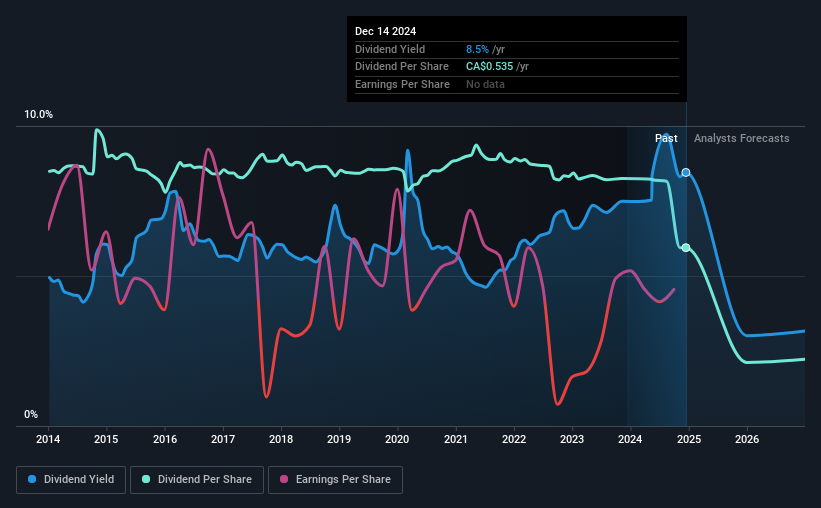
Task: Click the CA$0.535 dividend per share value
Action: (x=490, y=67)
